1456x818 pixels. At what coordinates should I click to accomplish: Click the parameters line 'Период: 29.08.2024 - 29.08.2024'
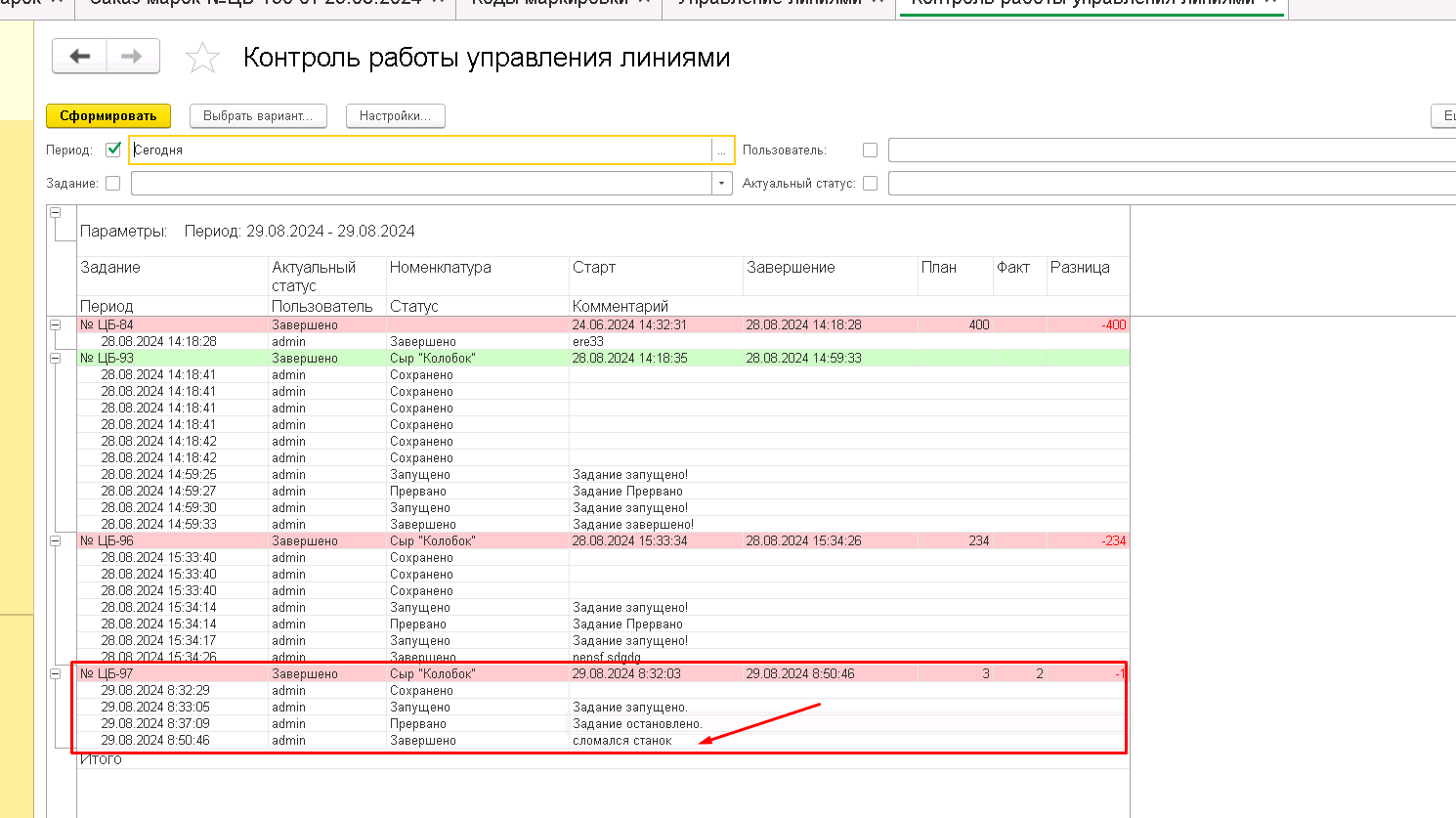300,231
